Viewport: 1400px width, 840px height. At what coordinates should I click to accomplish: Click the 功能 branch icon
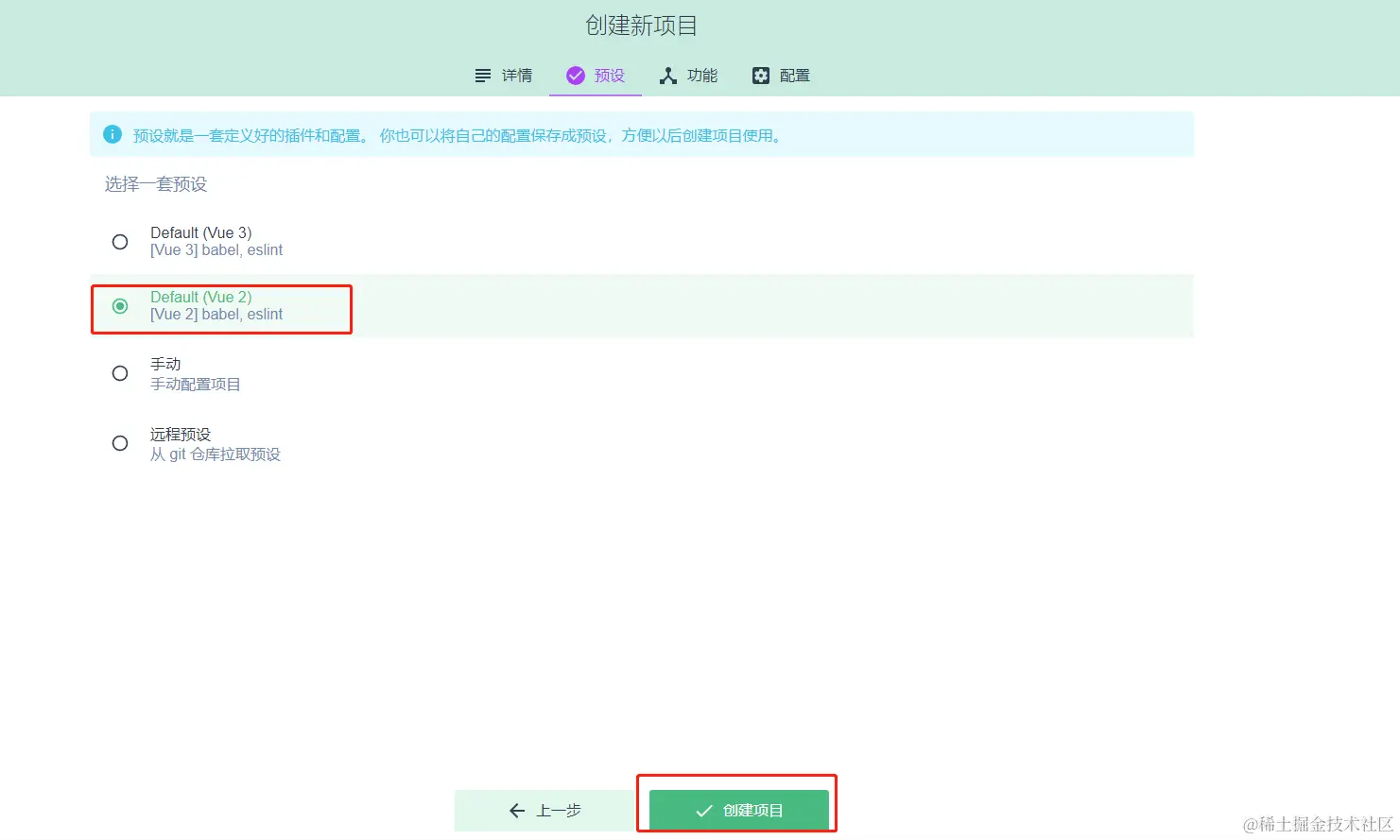[668, 76]
